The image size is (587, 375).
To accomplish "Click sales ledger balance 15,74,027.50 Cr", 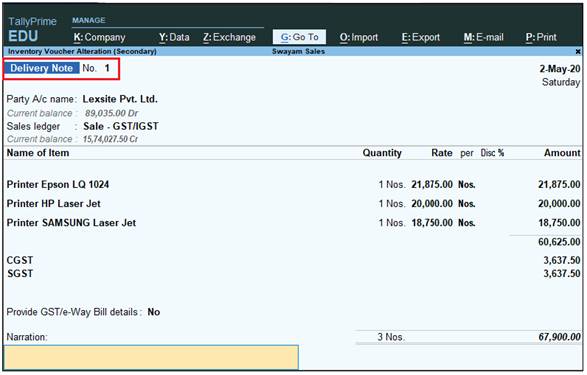I will (110, 139).
